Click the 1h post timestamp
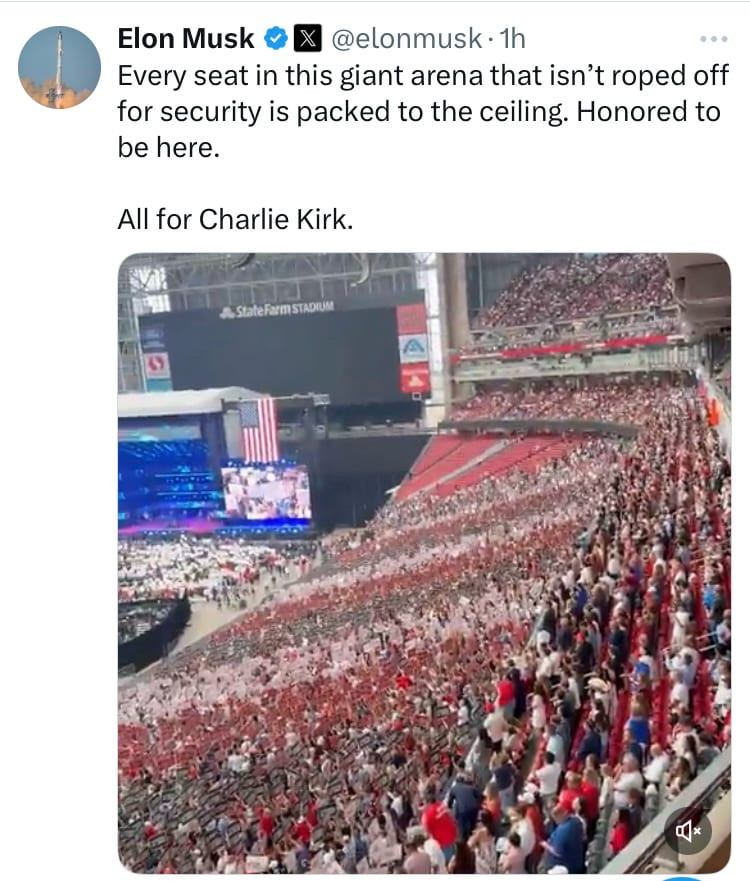750x881 pixels. 512,39
